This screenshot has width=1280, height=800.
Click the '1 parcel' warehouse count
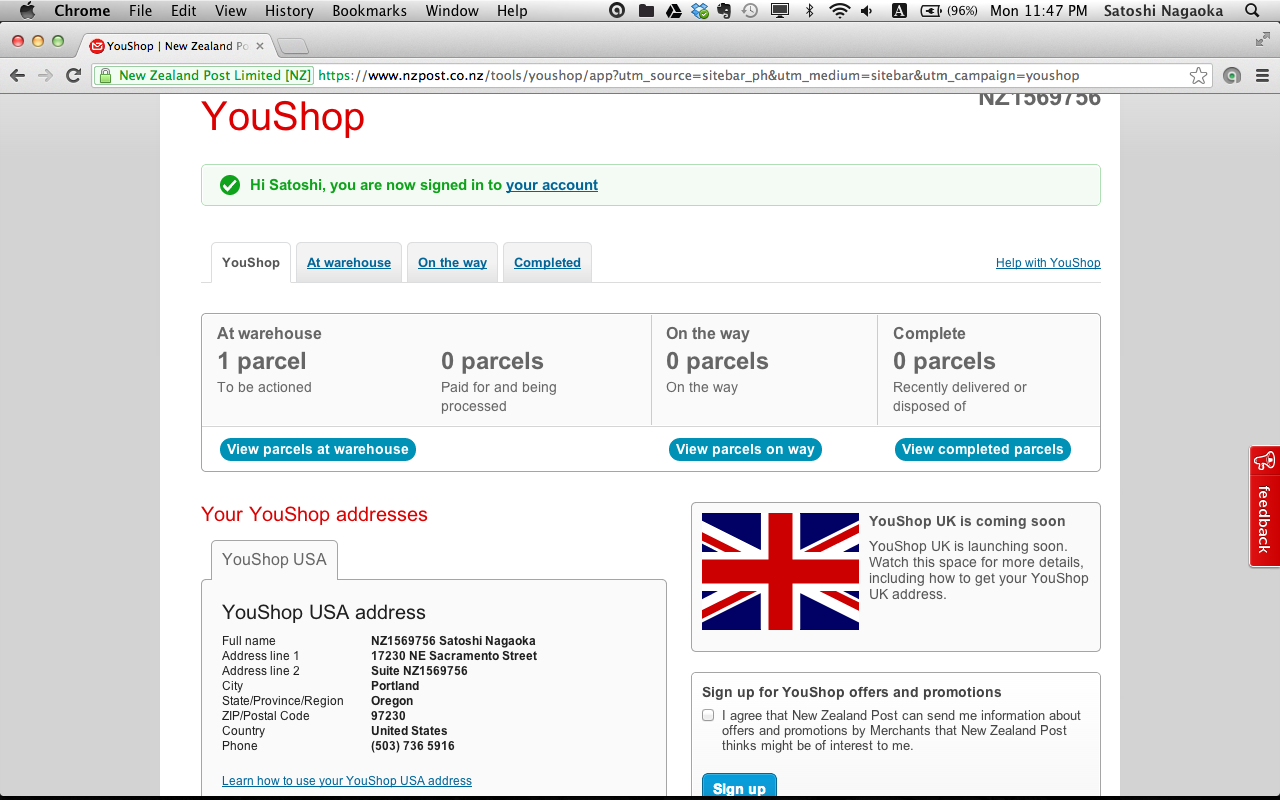click(262, 361)
